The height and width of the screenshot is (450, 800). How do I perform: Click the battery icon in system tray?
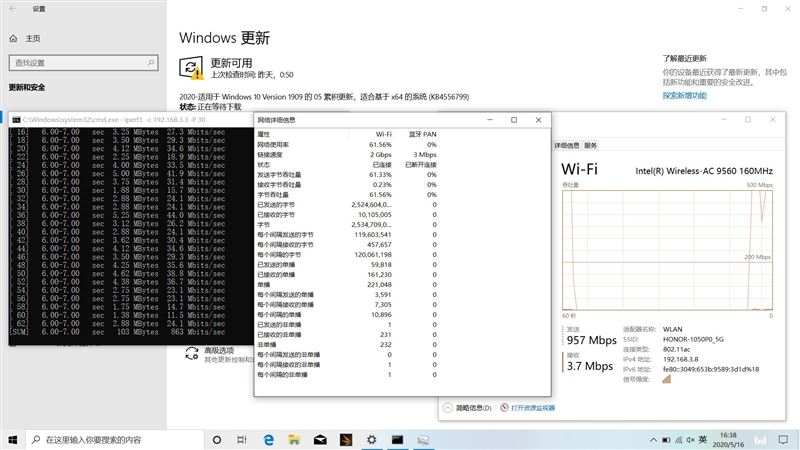click(x=666, y=440)
